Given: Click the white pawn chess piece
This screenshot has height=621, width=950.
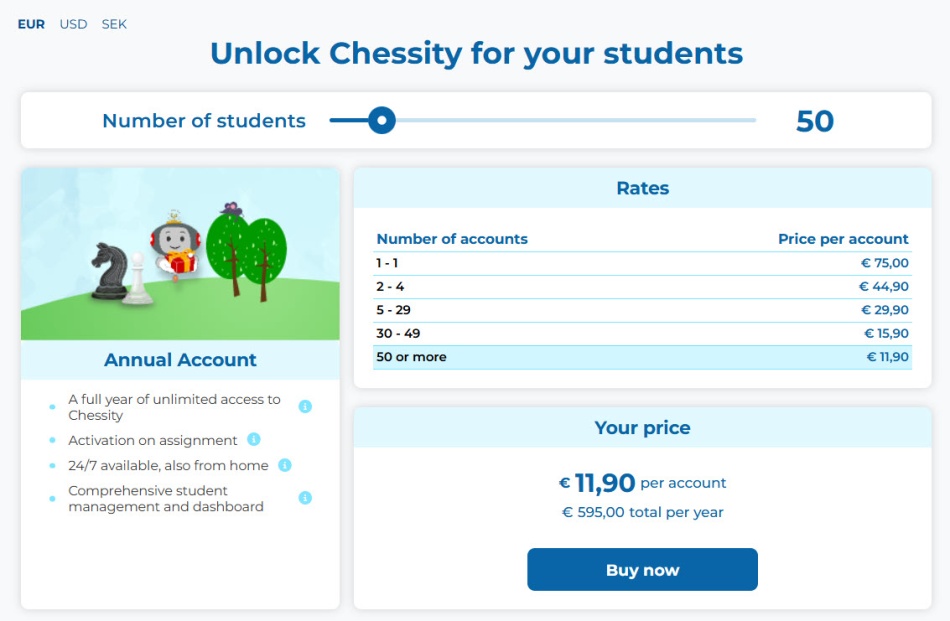Looking at the screenshot, I should [x=138, y=280].
